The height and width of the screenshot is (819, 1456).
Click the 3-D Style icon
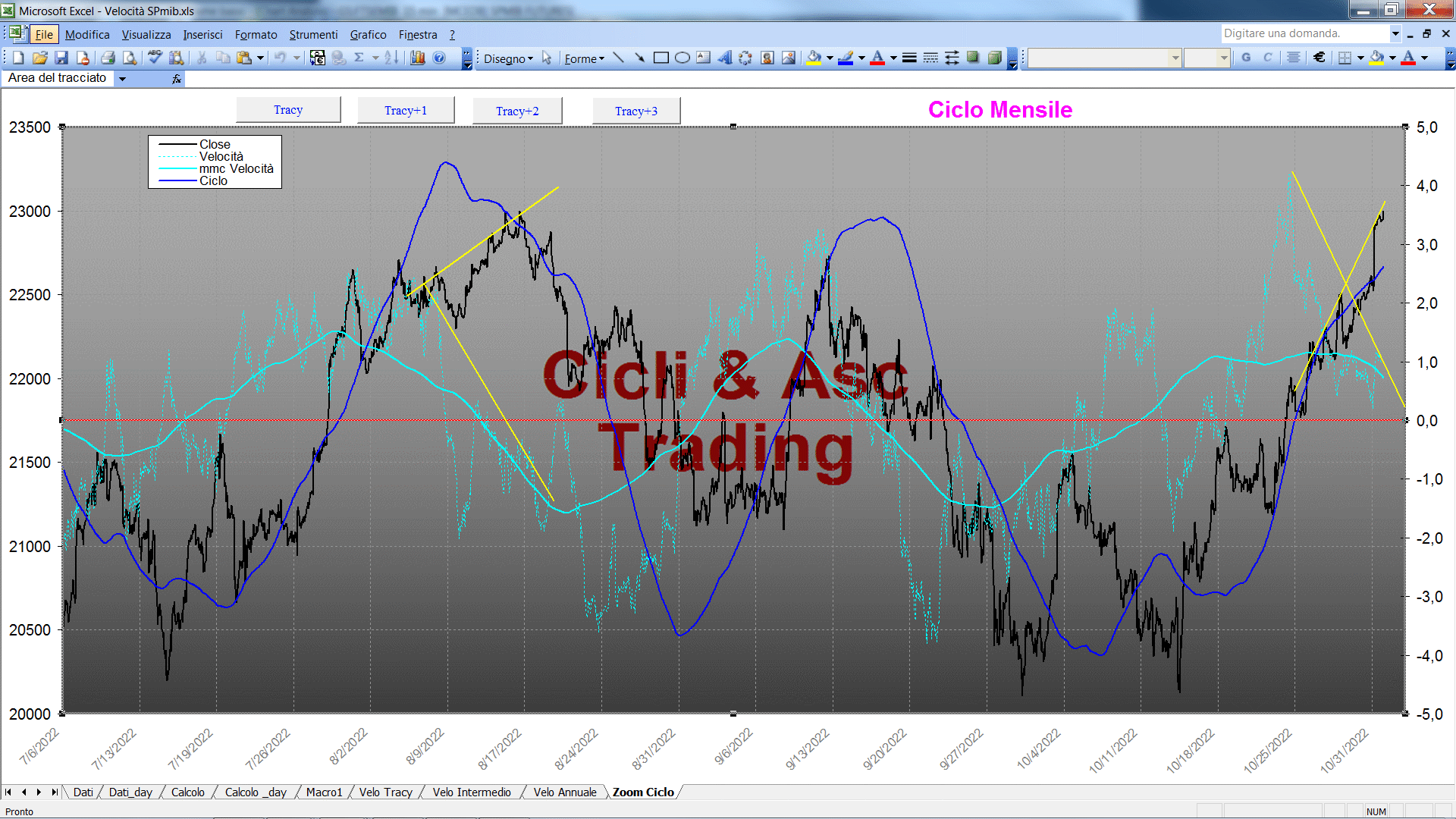tap(995, 58)
